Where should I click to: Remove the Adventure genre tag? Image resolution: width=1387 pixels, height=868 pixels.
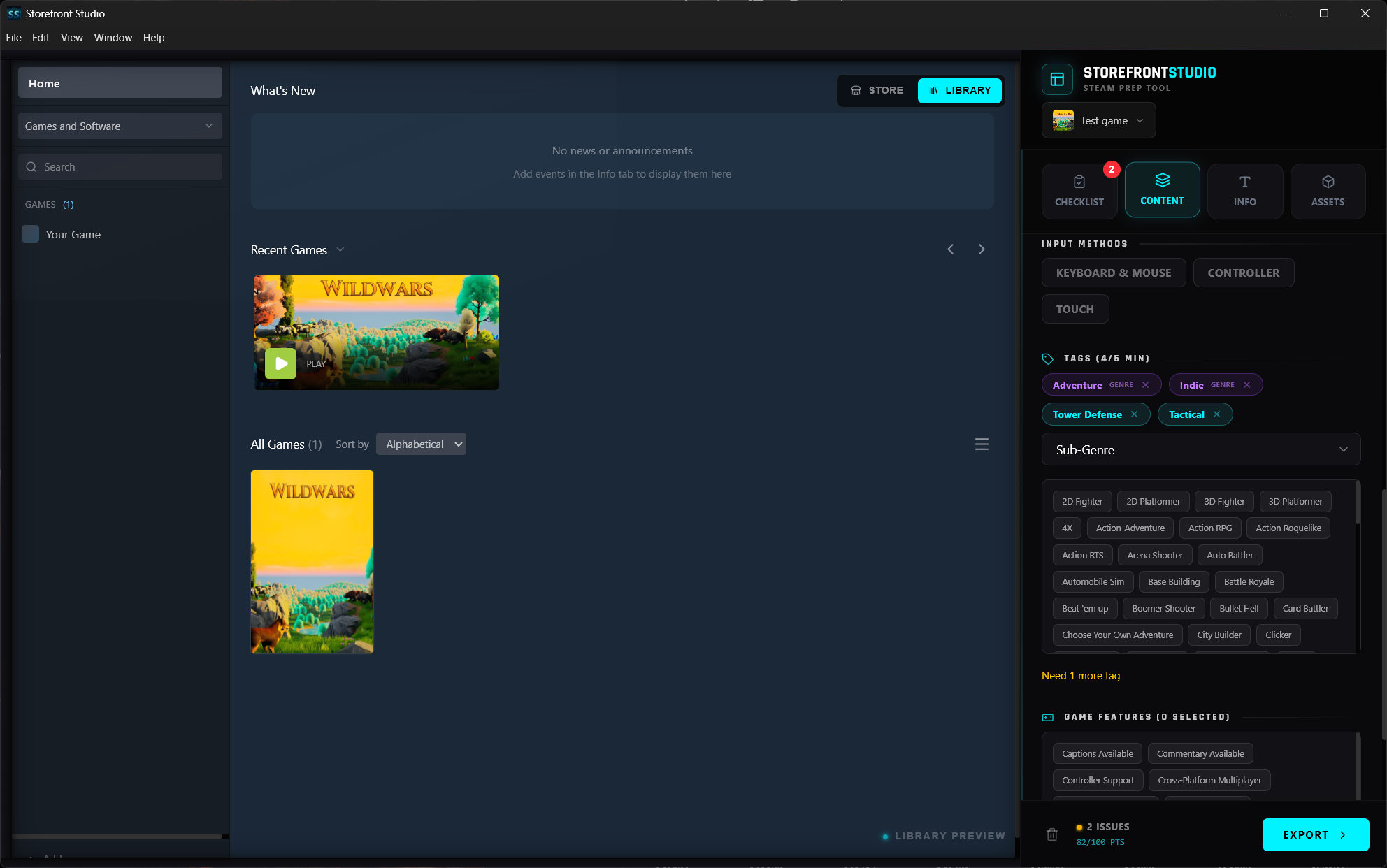(1145, 385)
